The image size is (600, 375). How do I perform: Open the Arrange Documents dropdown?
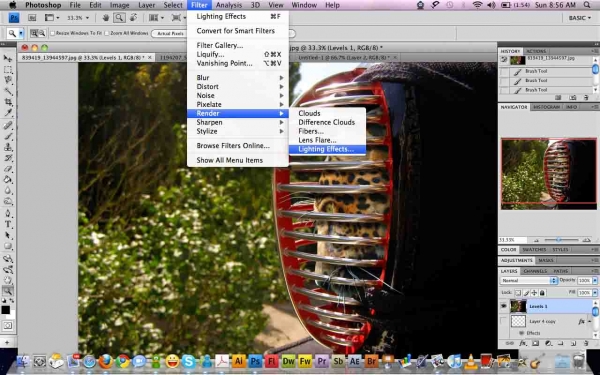156,18
